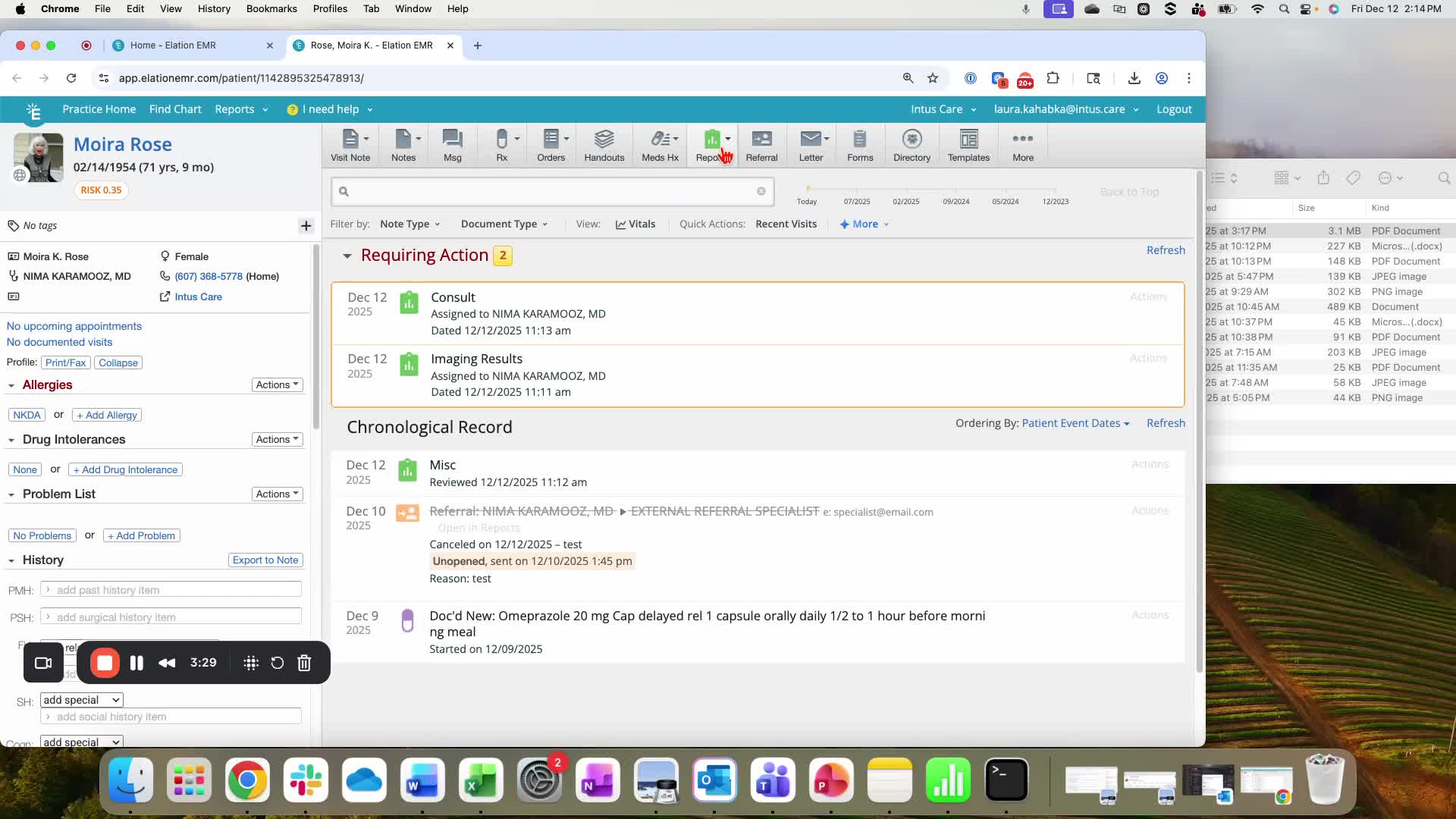Image resolution: width=1456 pixels, height=819 pixels.
Task: Expand the Document Type filter dropdown
Action: point(504,224)
